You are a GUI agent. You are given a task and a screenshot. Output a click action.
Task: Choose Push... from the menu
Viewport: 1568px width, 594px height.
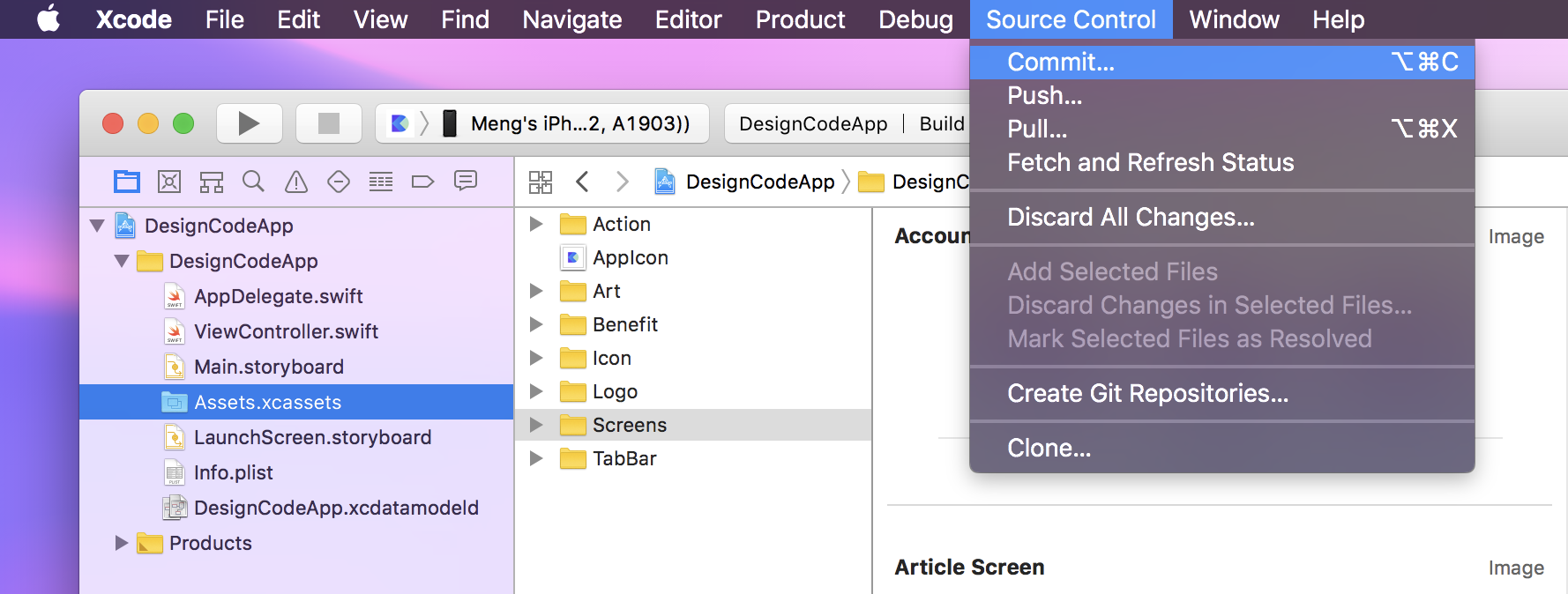1222,95
